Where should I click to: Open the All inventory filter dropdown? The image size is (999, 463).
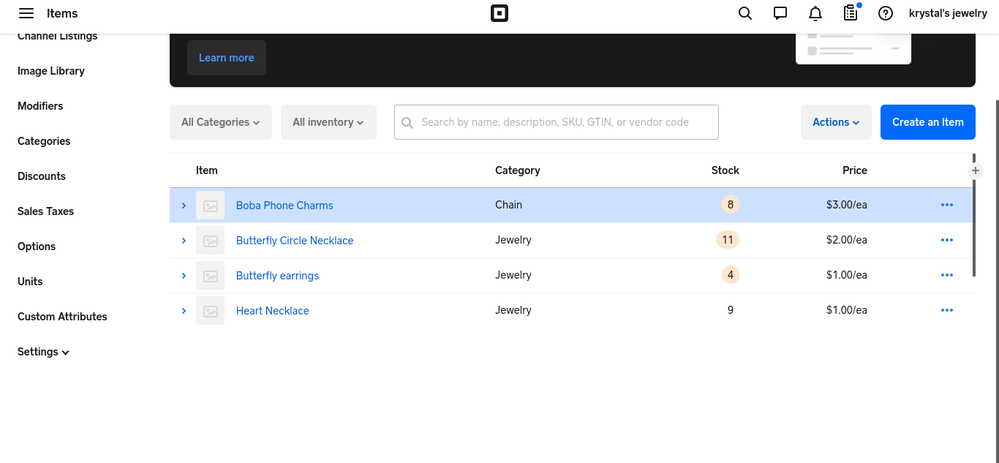pyautogui.click(x=328, y=122)
